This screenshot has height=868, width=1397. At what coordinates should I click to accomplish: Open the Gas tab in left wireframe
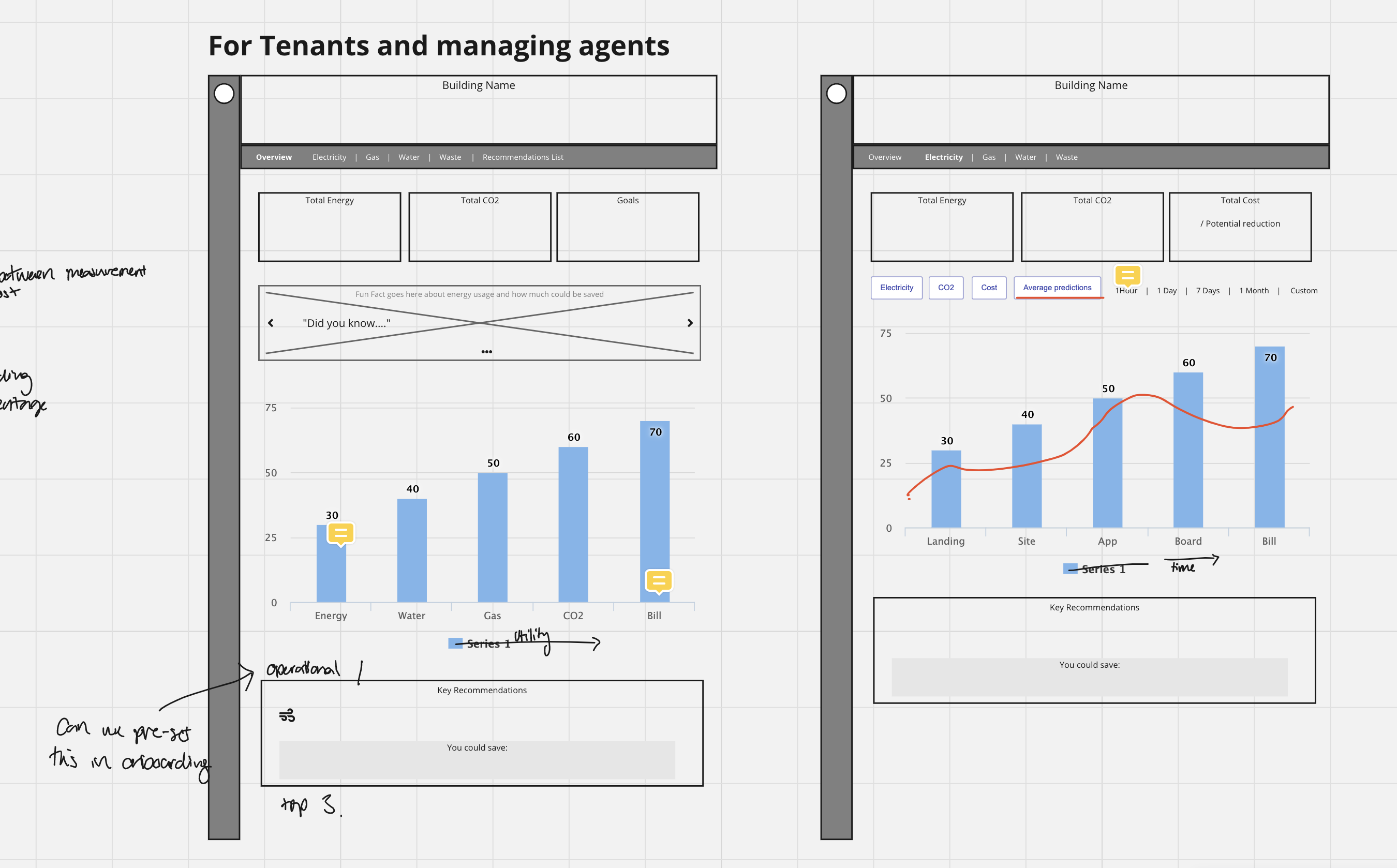point(372,157)
